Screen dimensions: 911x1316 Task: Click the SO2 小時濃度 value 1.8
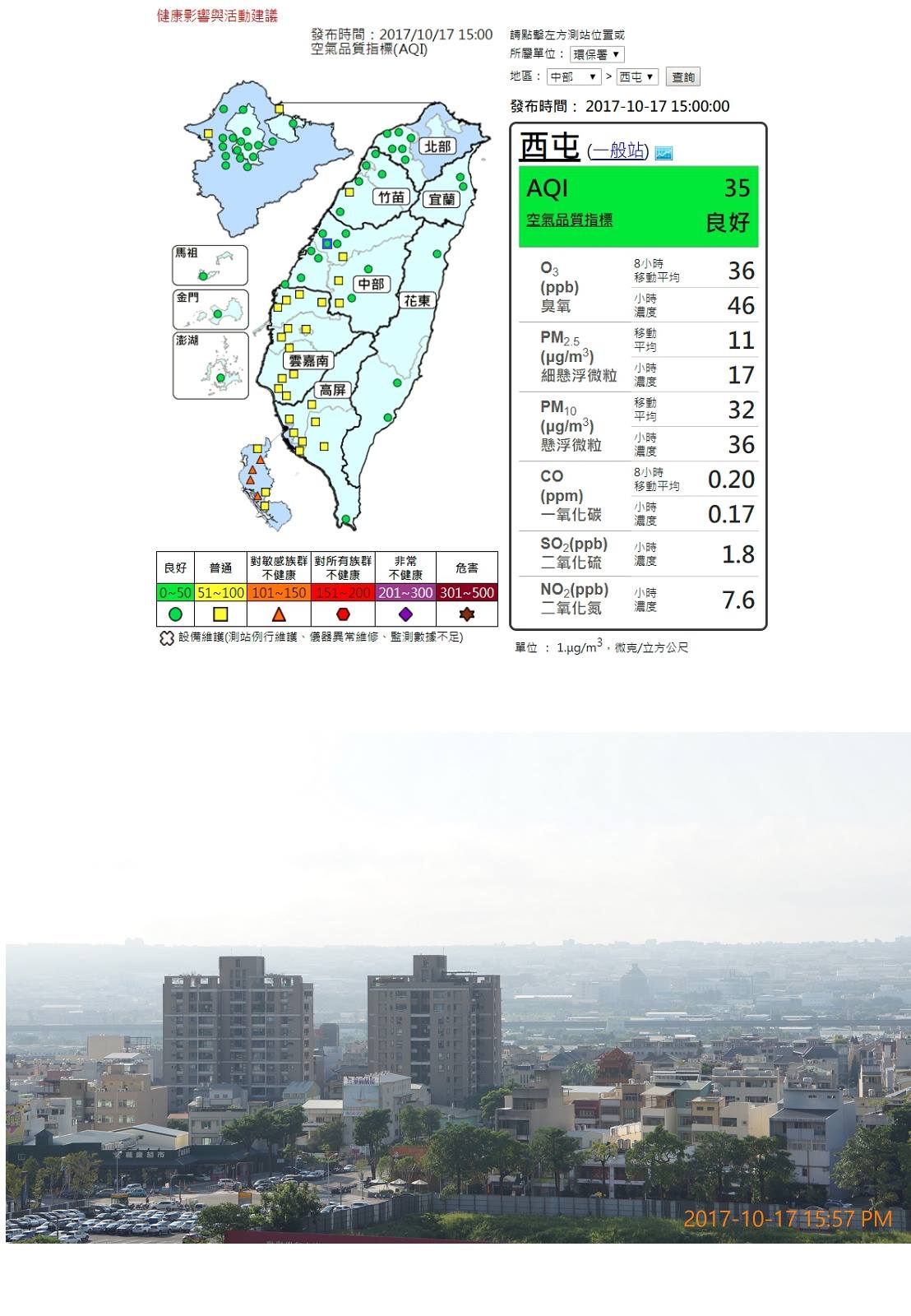(x=738, y=554)
